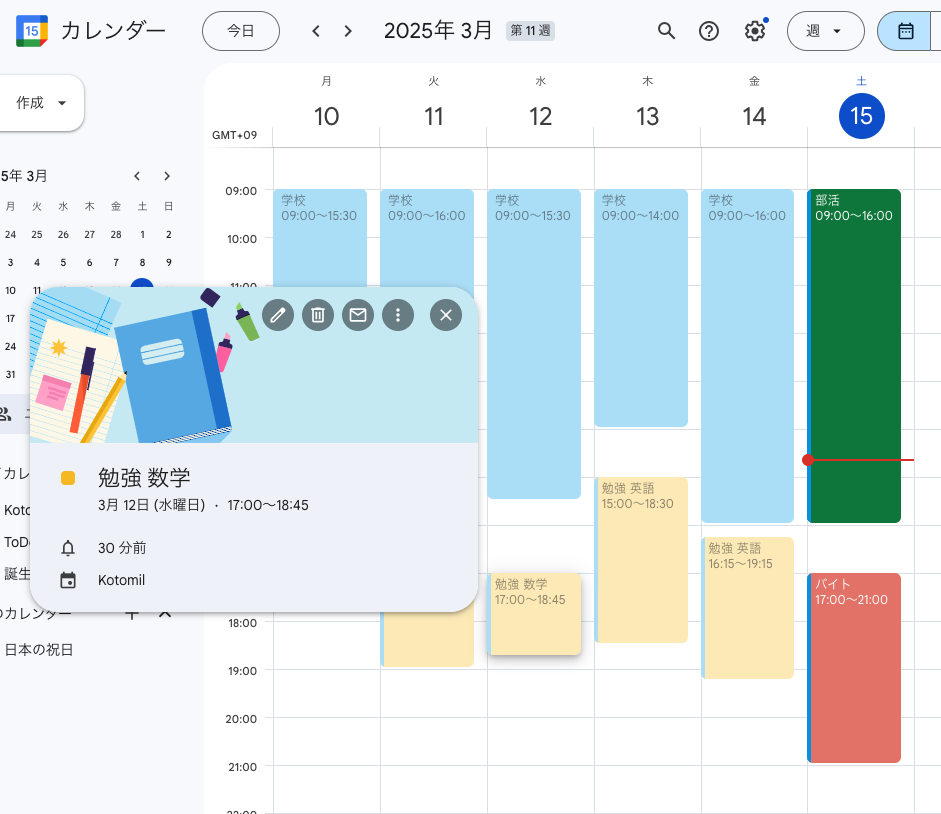
Task: Click the GMT+09 timezone label
Action: (x=235, y=135)
